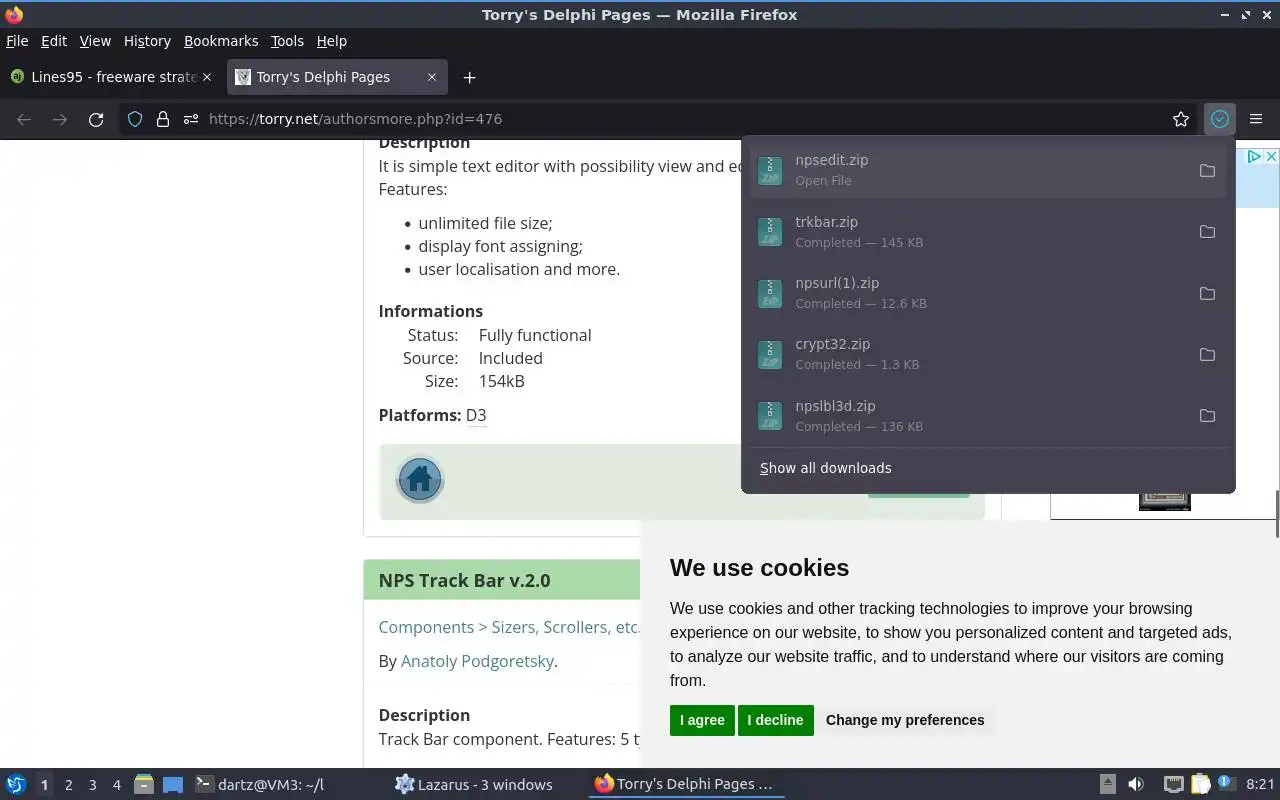
Task: Open the file manager from the taskbar
Action: (x=144, y=784)
